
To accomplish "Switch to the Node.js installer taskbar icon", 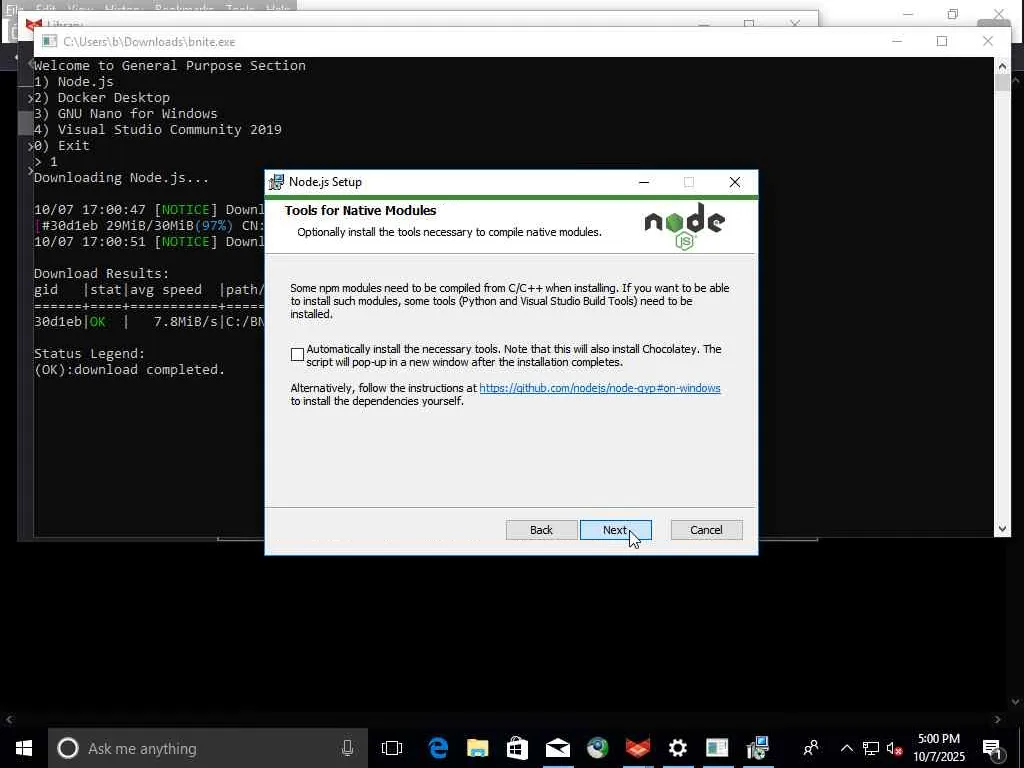I will [x=758, y=748].
